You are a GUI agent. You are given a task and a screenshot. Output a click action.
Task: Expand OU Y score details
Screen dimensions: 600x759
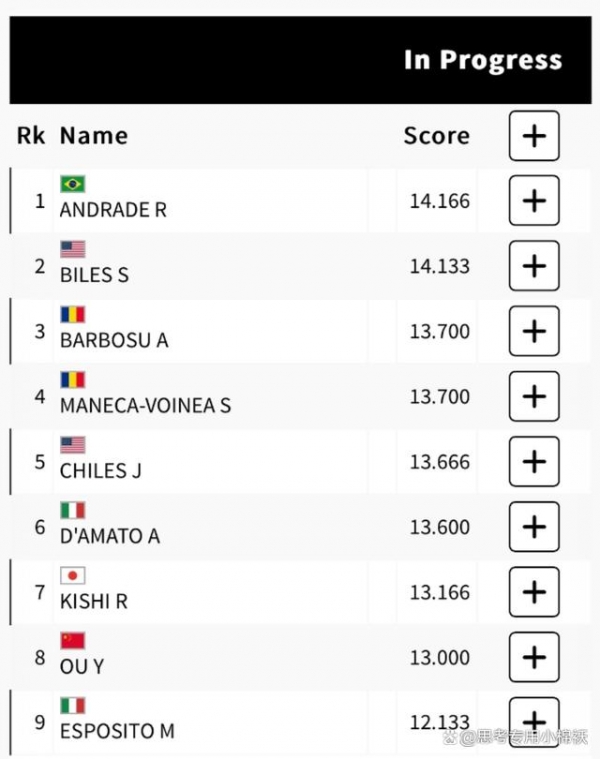(534, 657)
